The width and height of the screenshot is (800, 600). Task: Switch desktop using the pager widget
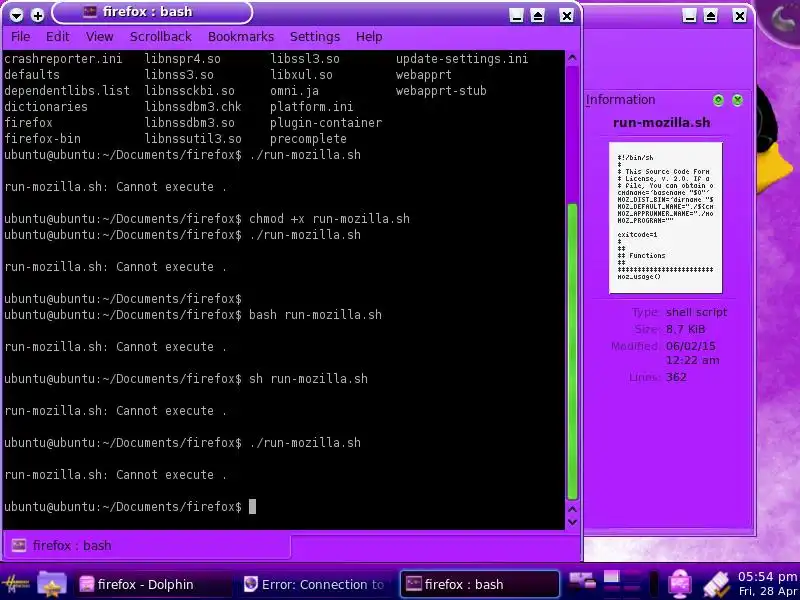pos(622,584)
